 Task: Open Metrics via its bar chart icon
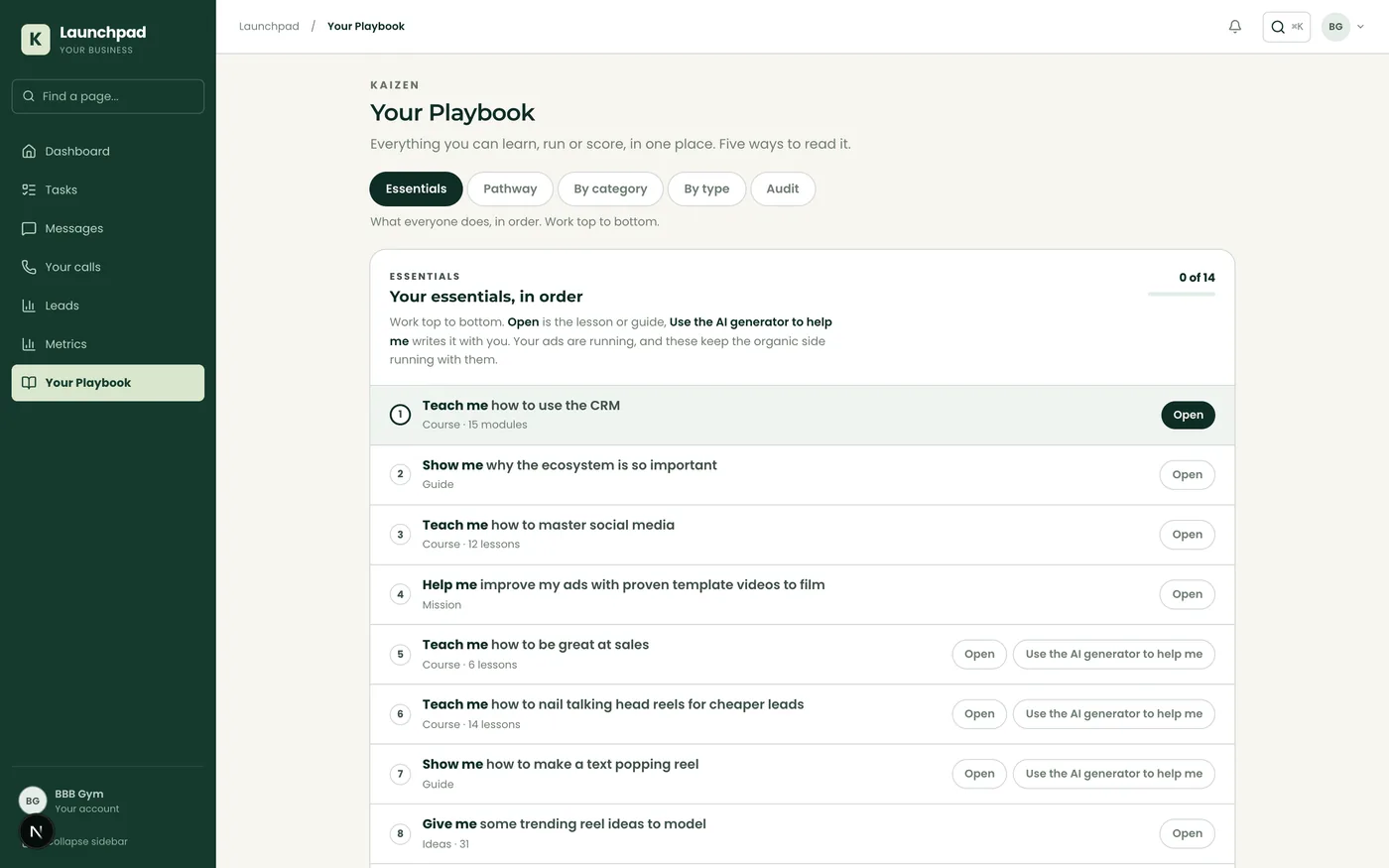coord(29,344)
